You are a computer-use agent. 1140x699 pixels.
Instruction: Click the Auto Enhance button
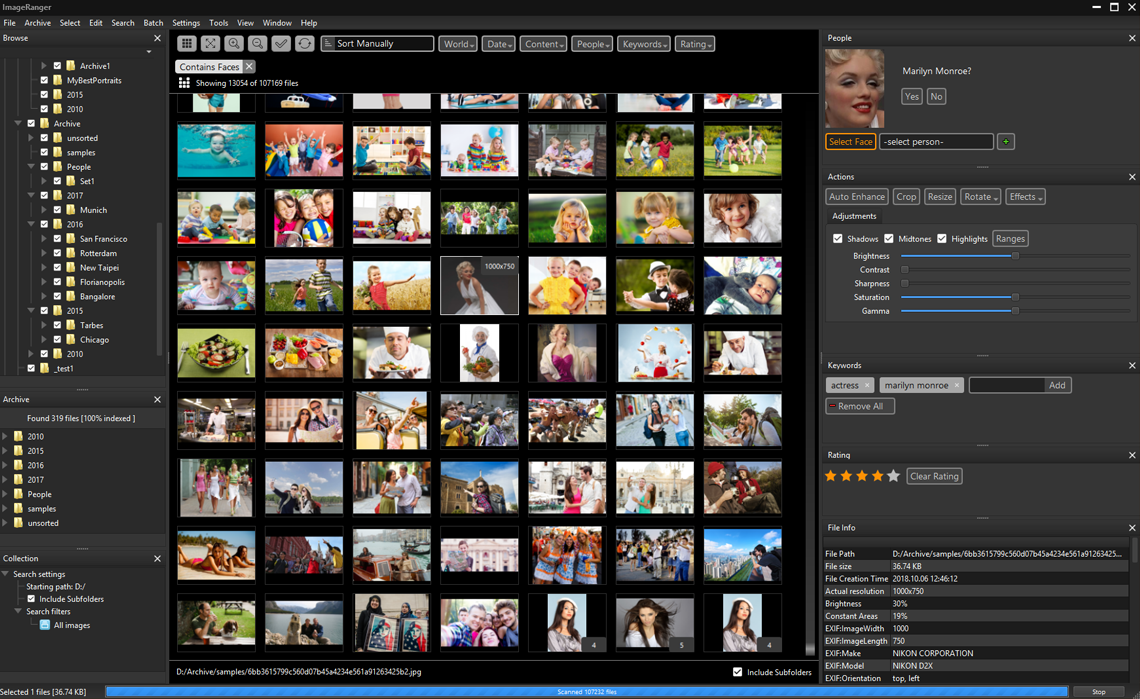(x=857, y=197)
